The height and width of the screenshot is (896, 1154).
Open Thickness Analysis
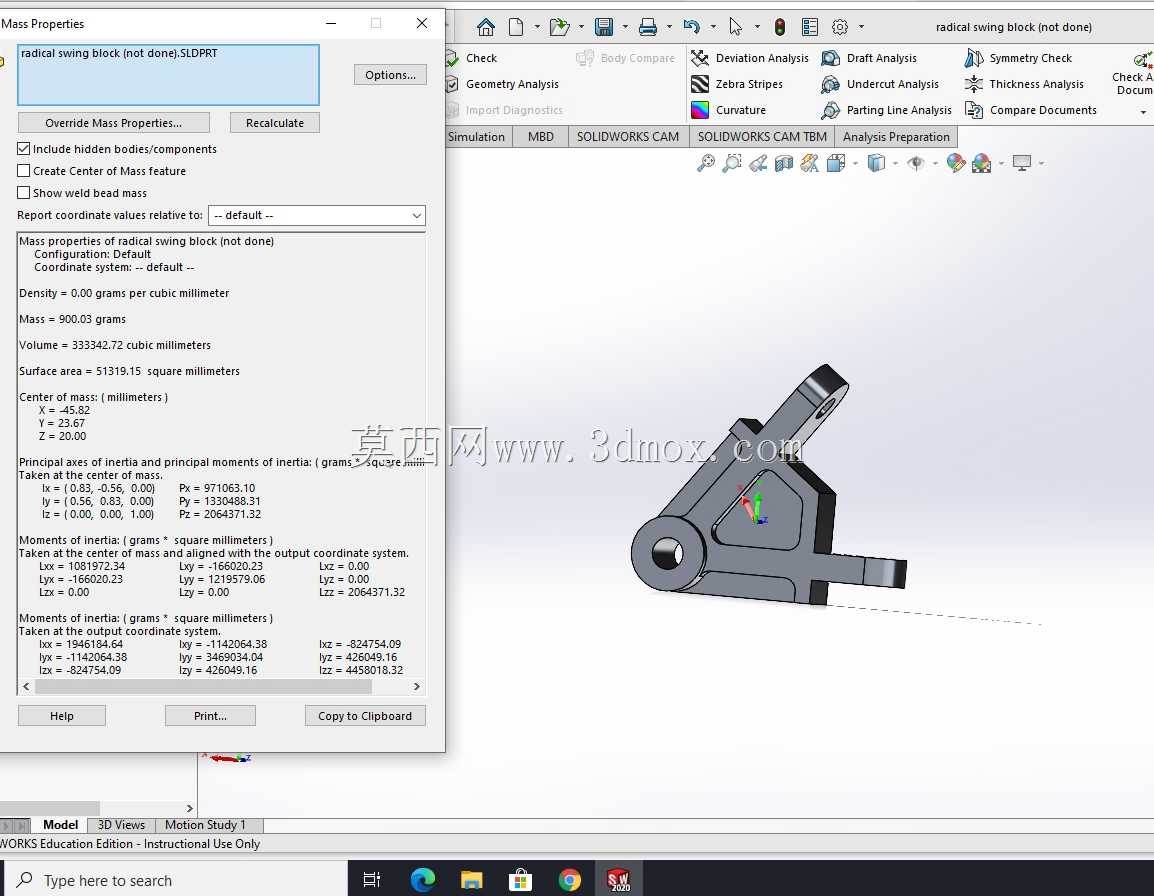coord(1024,84)
